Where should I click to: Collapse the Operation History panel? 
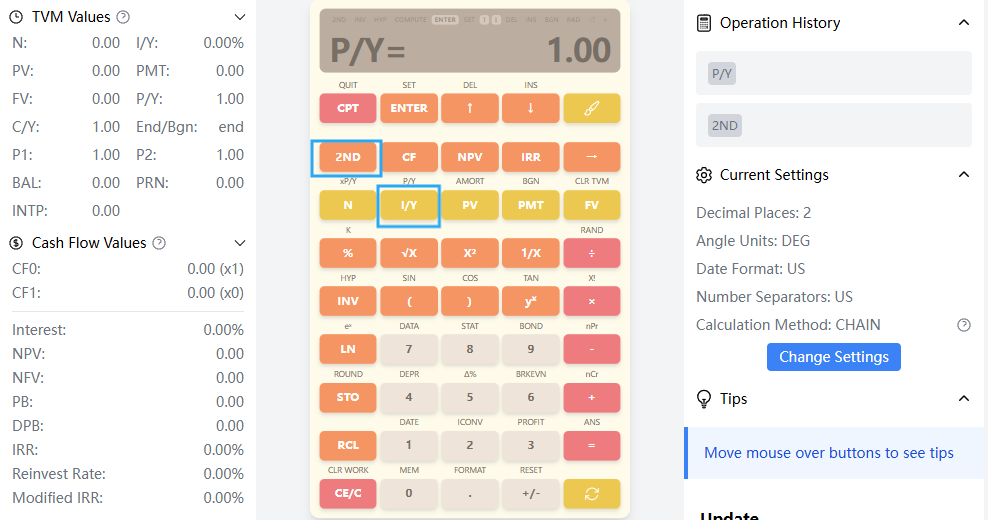963,23
